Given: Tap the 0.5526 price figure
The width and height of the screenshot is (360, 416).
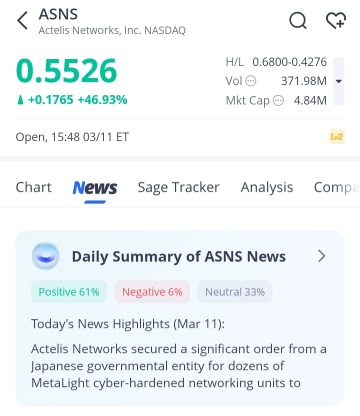Looking at the screenshot, I should (x=66, y=71).
